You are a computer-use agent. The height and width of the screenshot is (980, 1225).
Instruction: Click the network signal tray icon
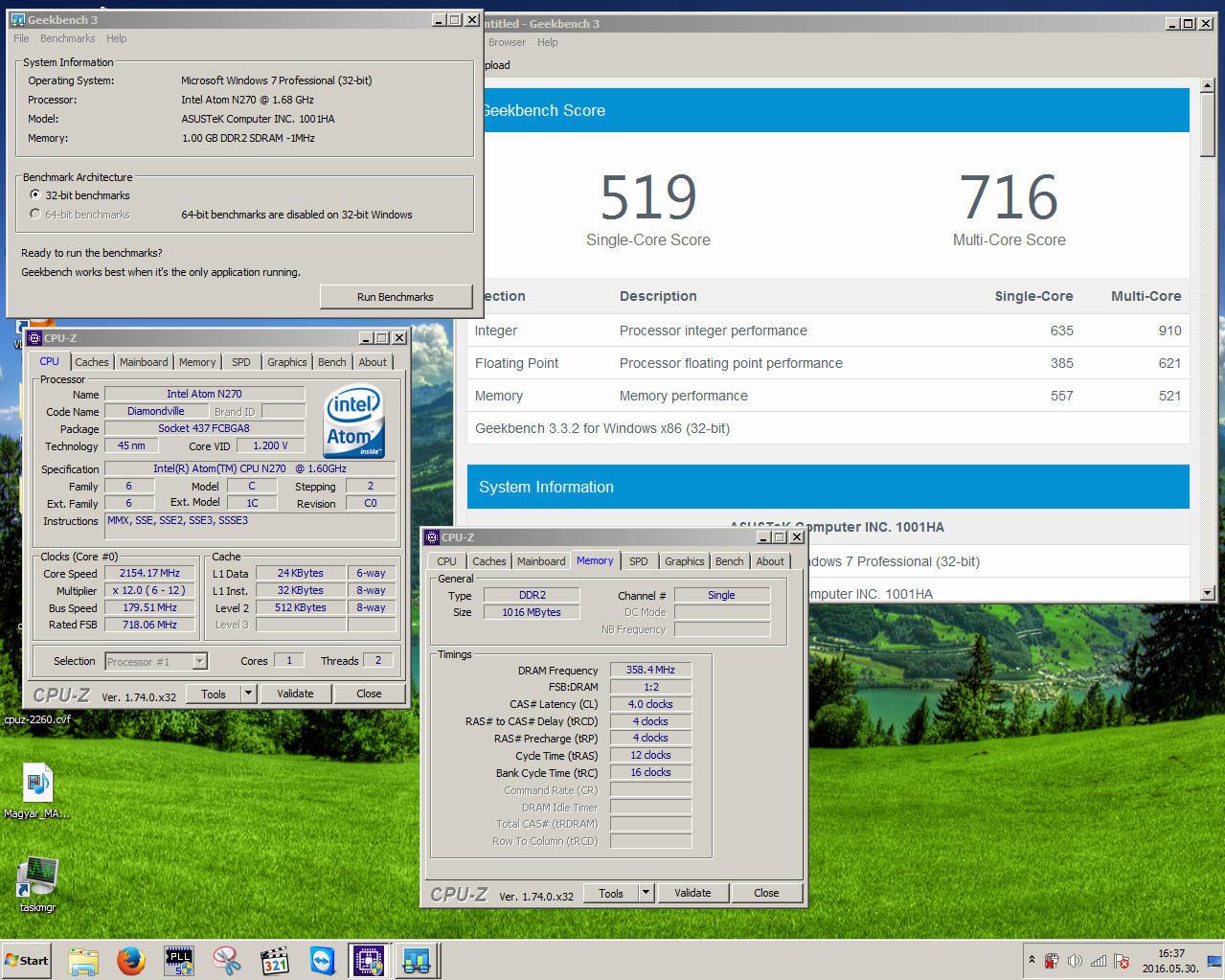(1099, 961)
